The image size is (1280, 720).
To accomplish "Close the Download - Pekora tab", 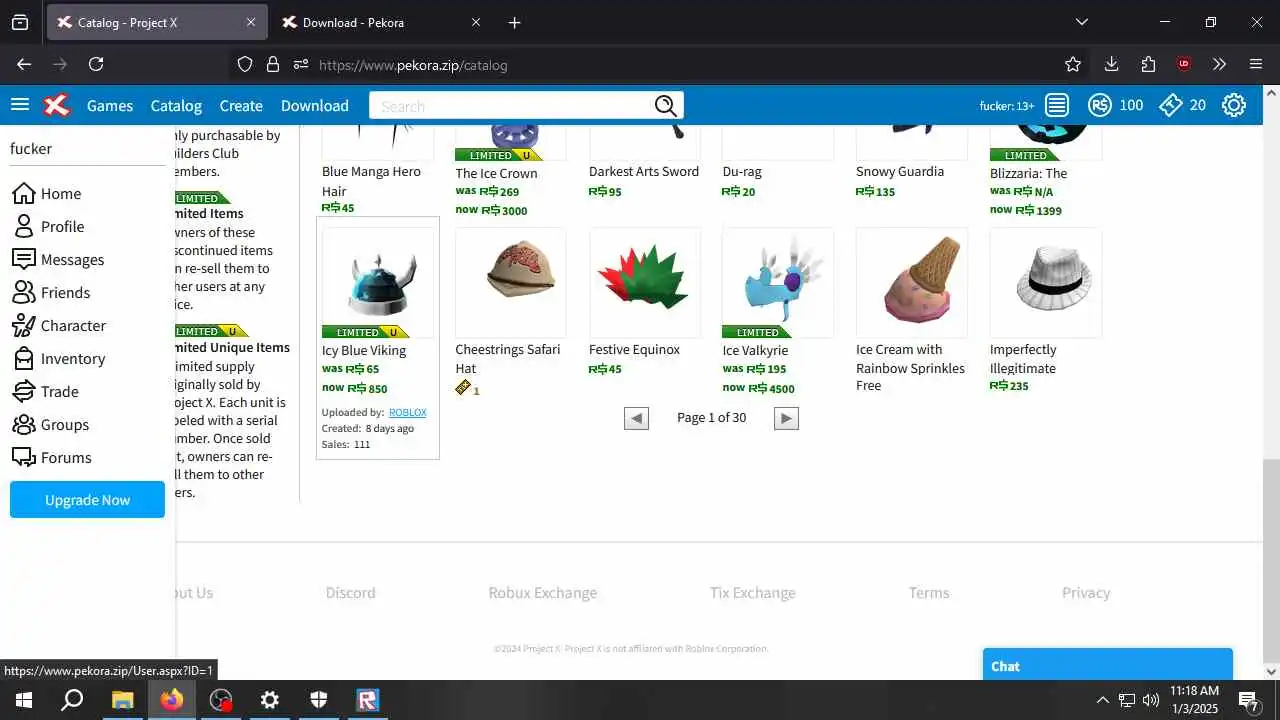I will pos(476,22).
